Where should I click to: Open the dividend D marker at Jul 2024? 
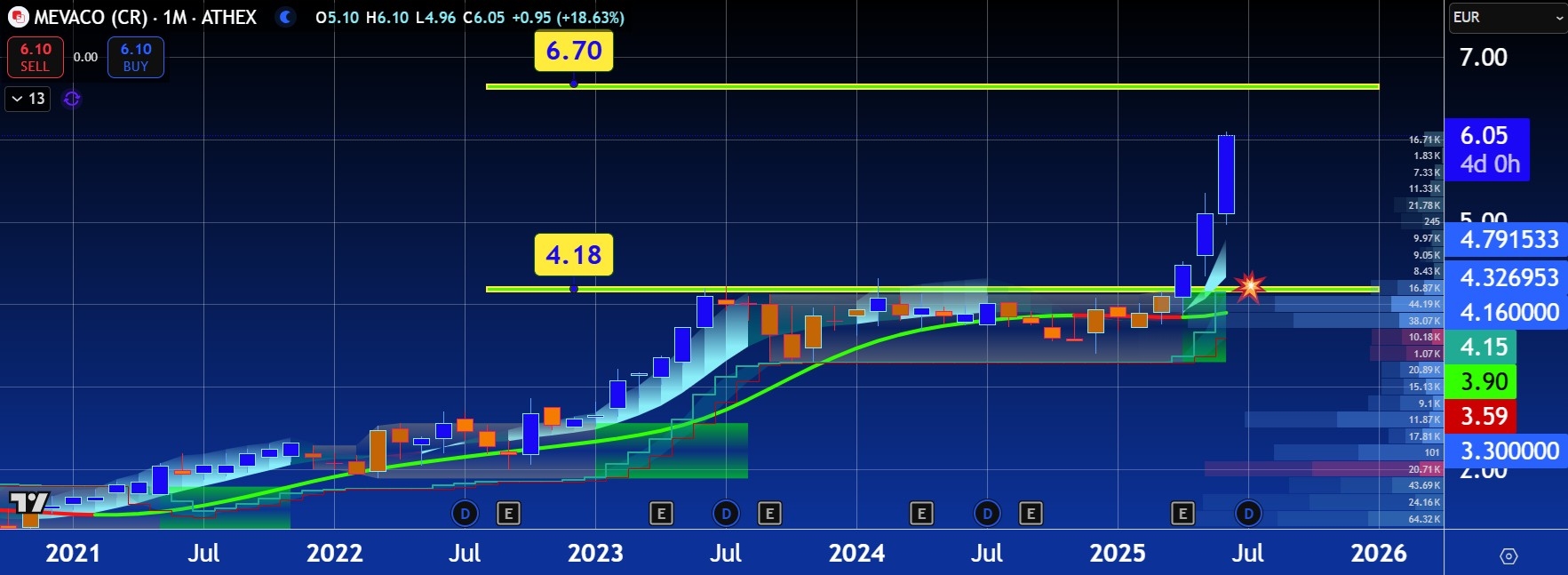(x=987, y=513)
